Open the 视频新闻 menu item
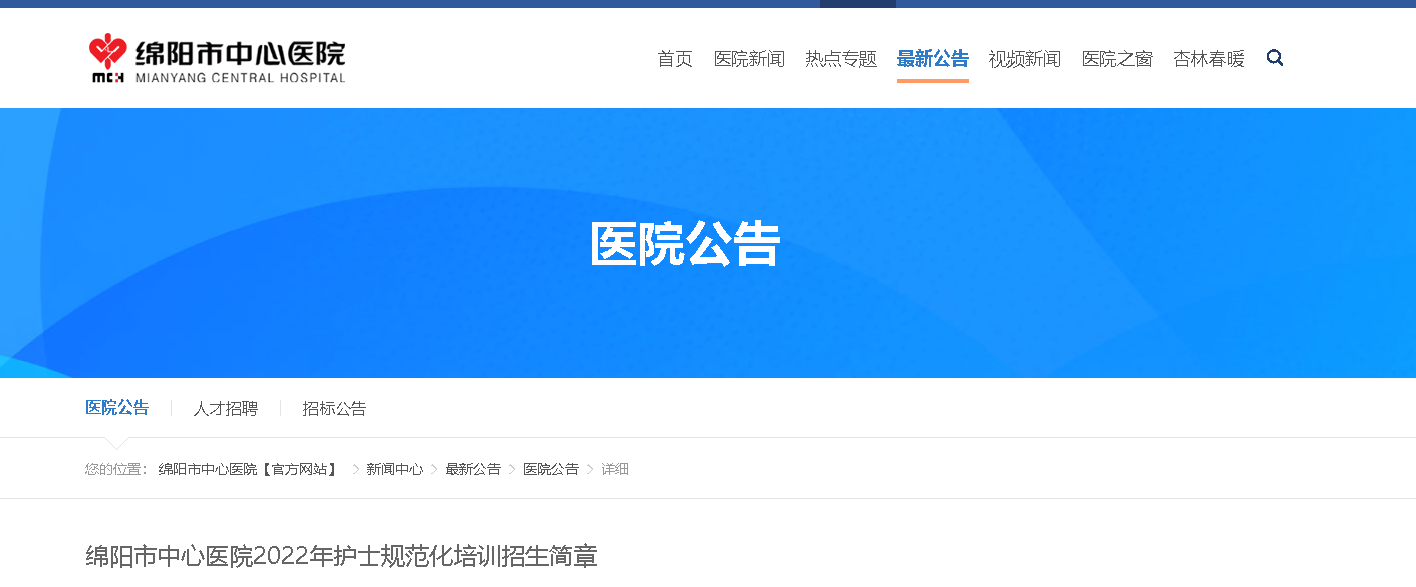The image size is (1416, 587). (1025, 59)
